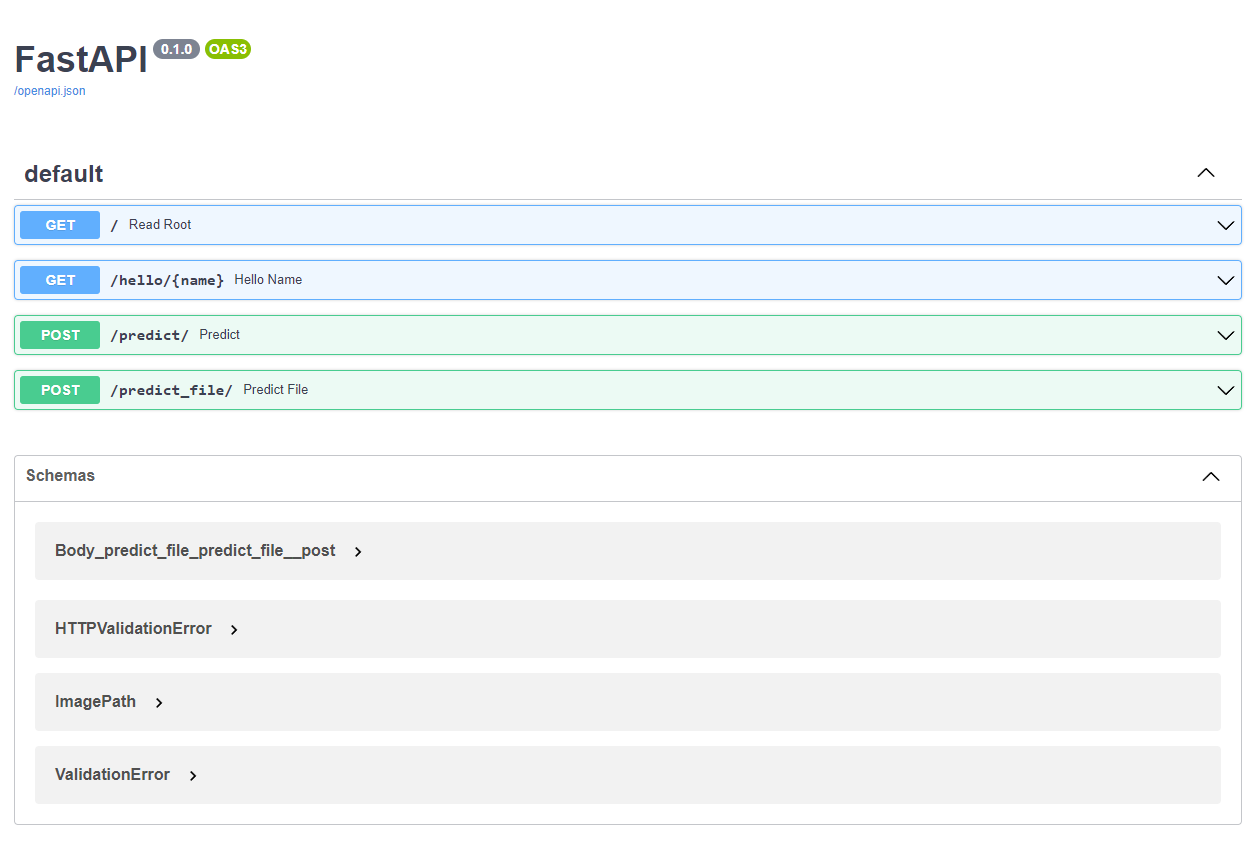Collapse the Schemas section chevron
This screenshot has height=849, width=1256.
(x=1211, y=476)
